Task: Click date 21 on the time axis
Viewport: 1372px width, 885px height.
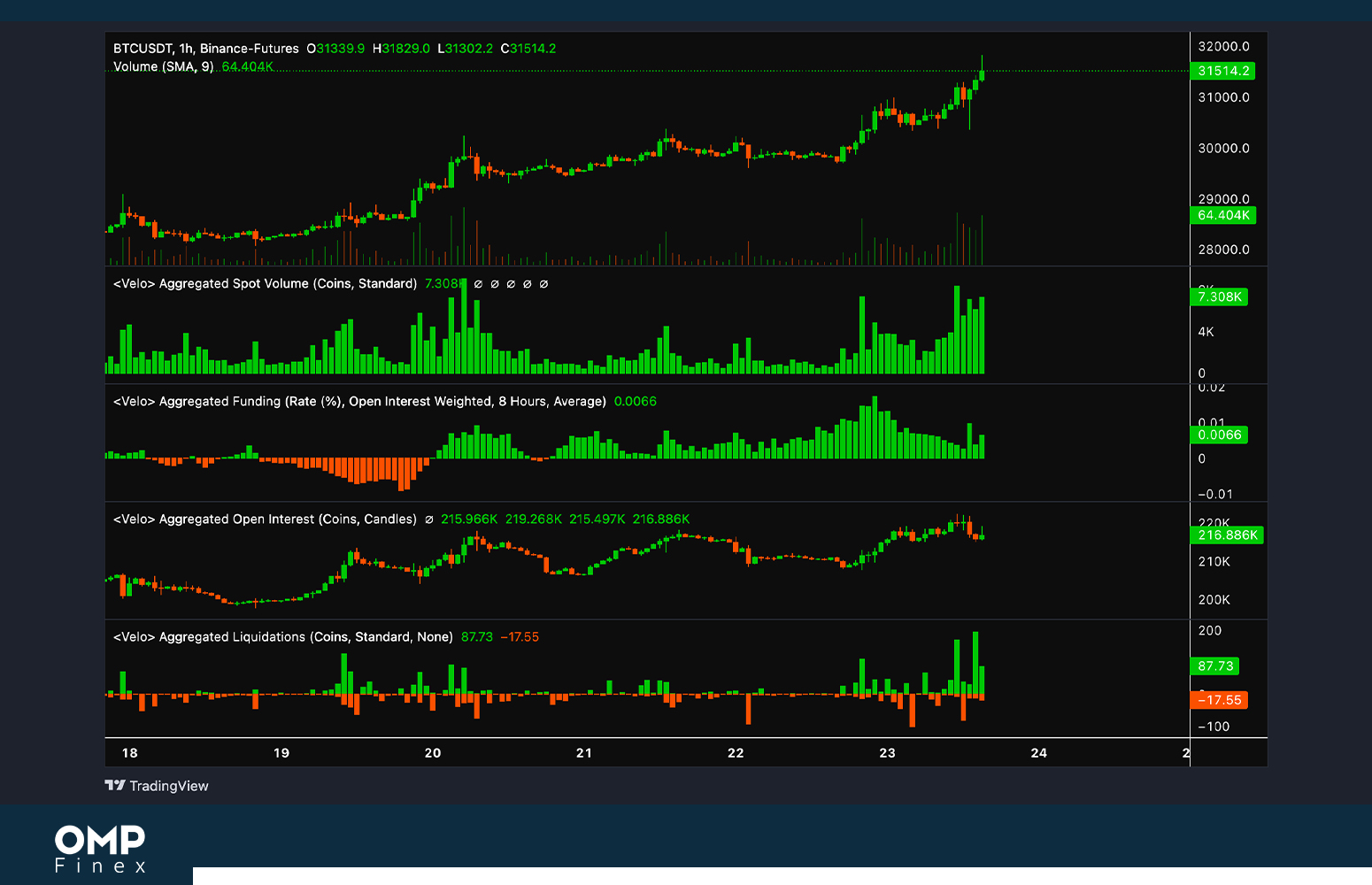Action: 584,753
